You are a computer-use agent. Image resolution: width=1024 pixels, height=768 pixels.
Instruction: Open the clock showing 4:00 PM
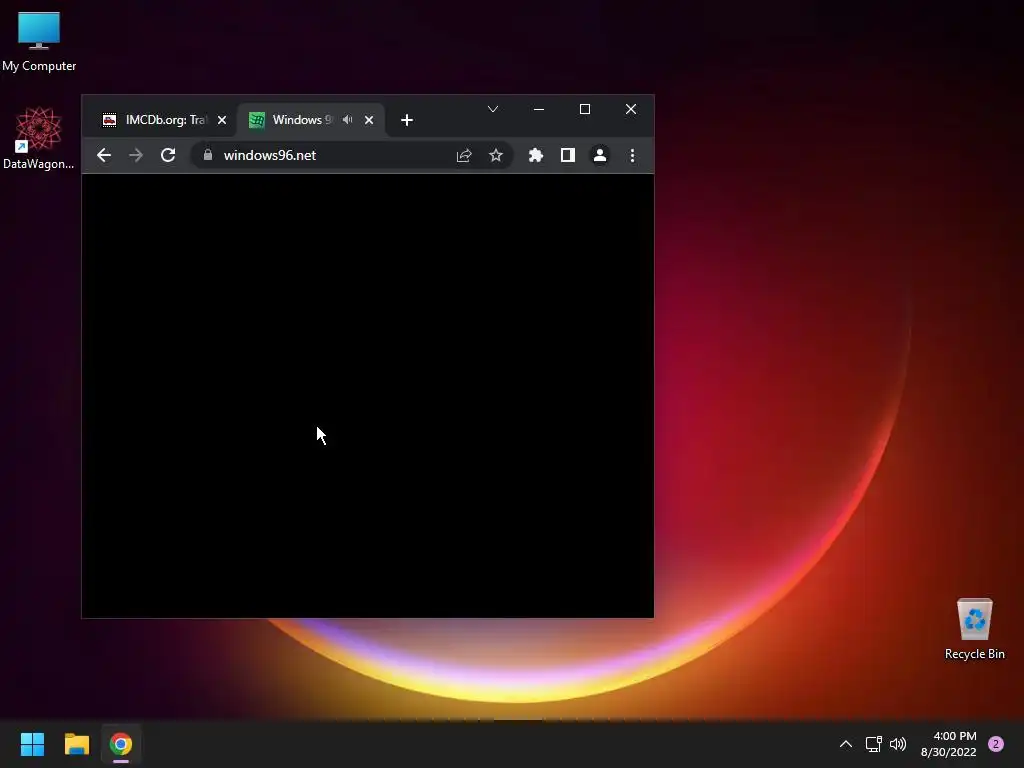[x=948, y=744]
